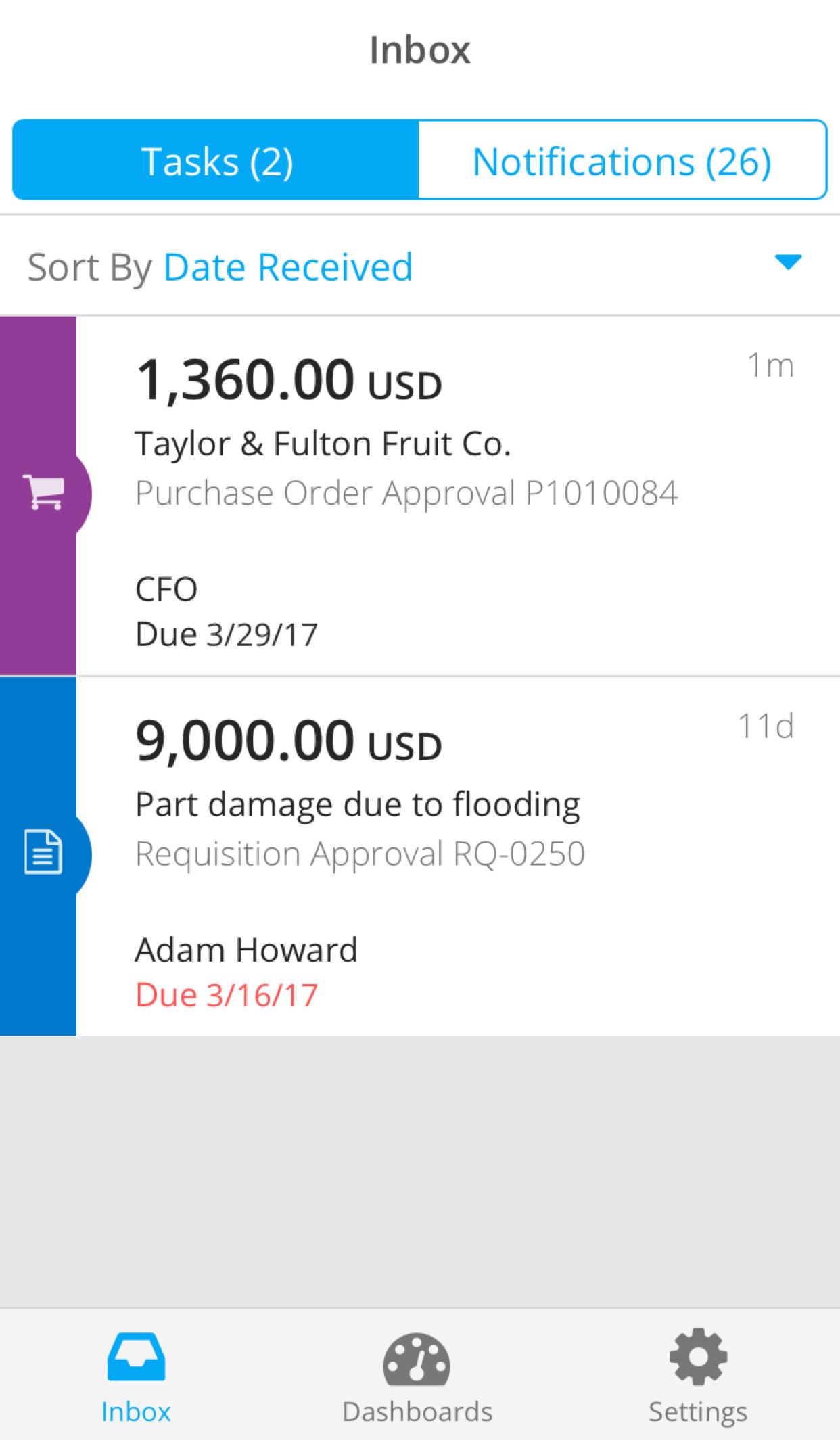The image size is (840, 1440).
Task: Open the Dashboards gauge icon
Action: [417, 1359]
